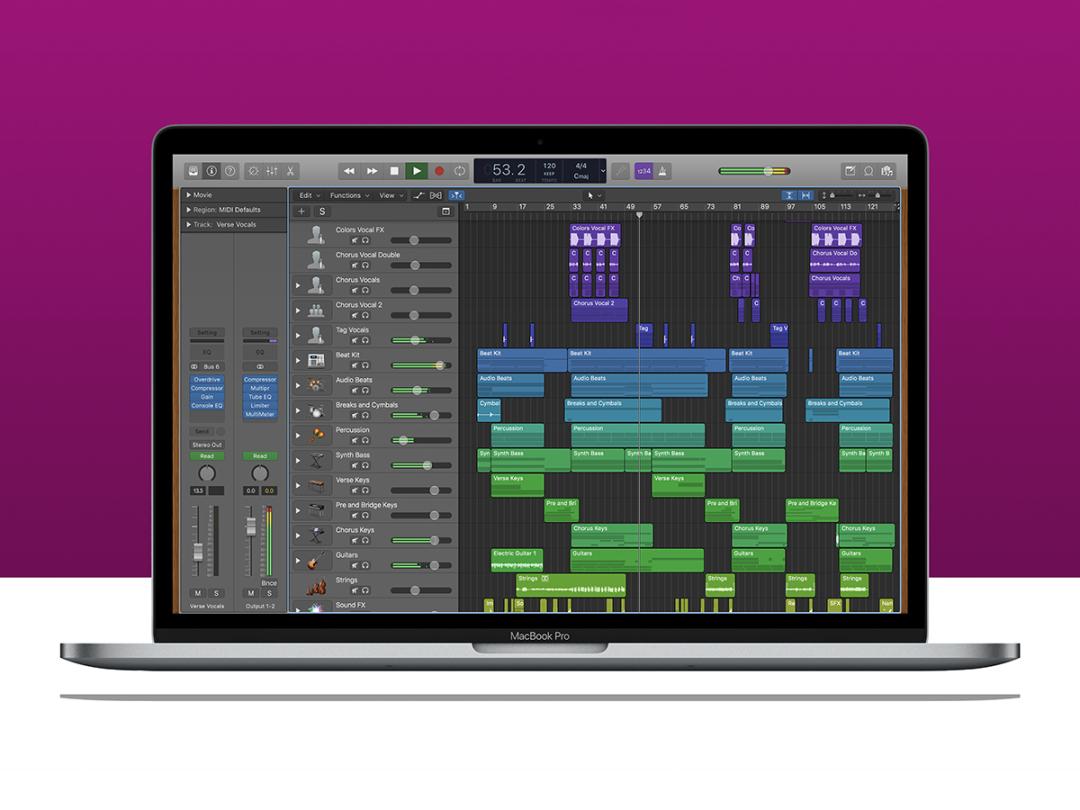Click the Quick Help question mark icon
Viewport: 1080px width, 810px height.
(230, 171)
